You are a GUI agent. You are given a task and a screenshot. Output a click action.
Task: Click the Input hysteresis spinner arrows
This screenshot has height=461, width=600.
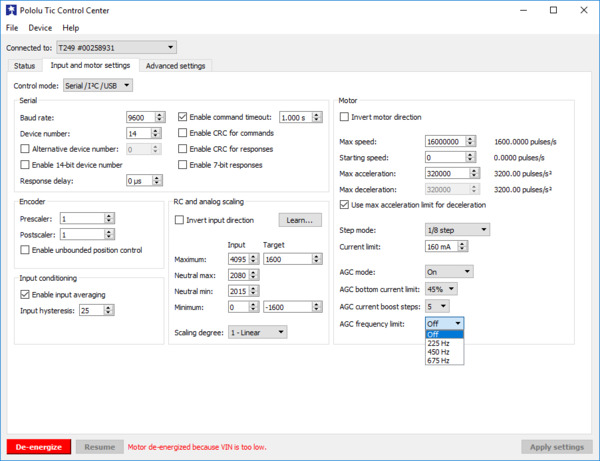point(109,310)
